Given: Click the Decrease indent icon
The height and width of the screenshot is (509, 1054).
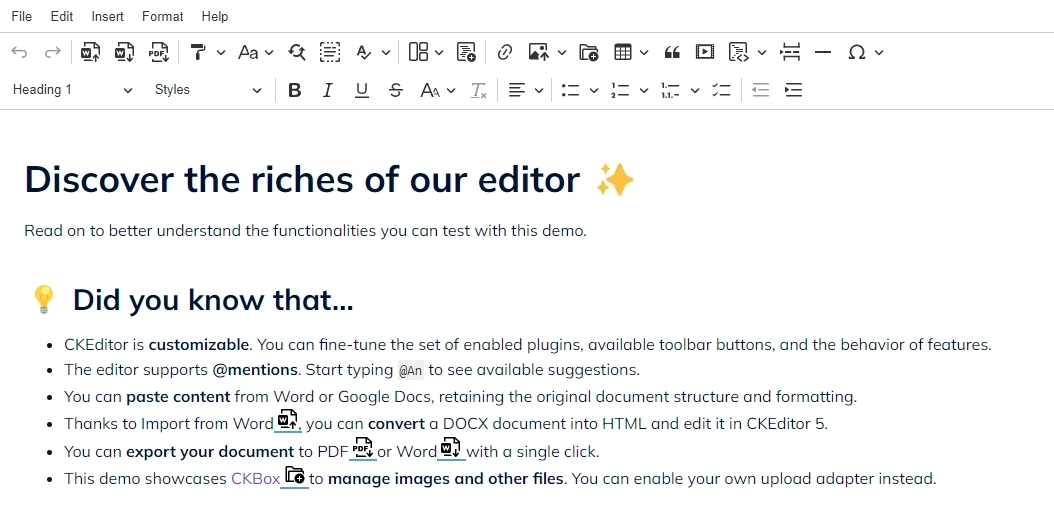Looking at the screenshot, I should 760,90.
